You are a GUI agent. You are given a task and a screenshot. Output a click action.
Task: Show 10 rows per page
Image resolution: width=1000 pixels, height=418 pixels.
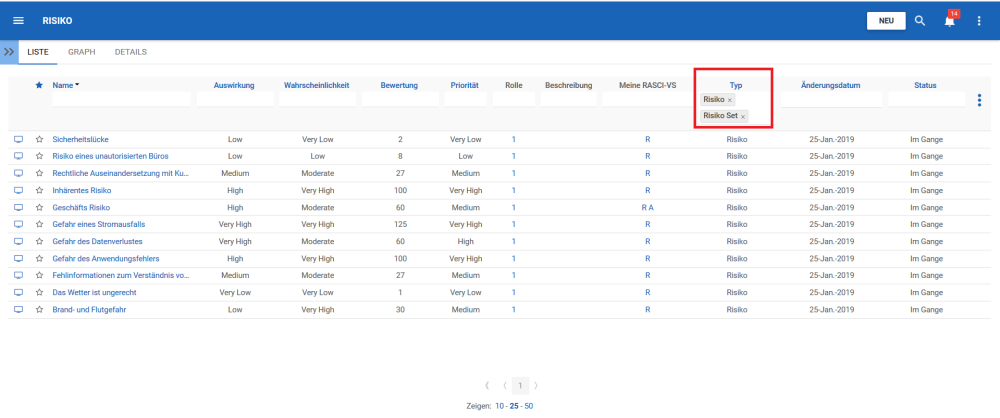(x=499, y=406)
